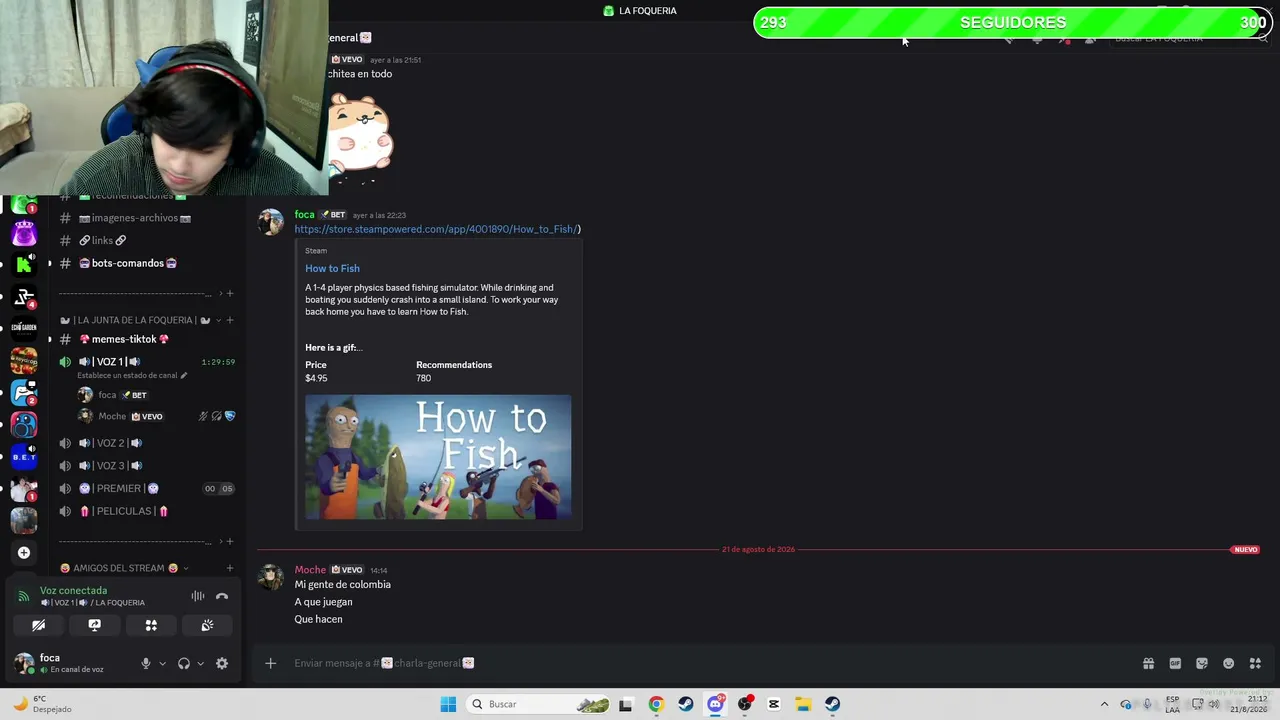View the hamster sticker
This screenshot has height=720, width=1280.
click(360, 136)
